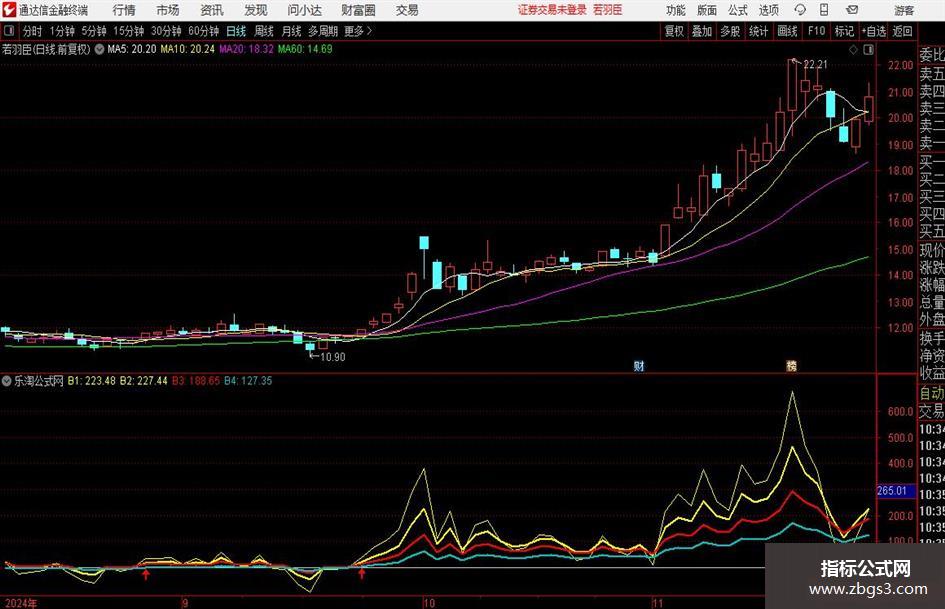Click the 10.90 low price label
Screen dimensions: 945x609
tap(333, 357)
